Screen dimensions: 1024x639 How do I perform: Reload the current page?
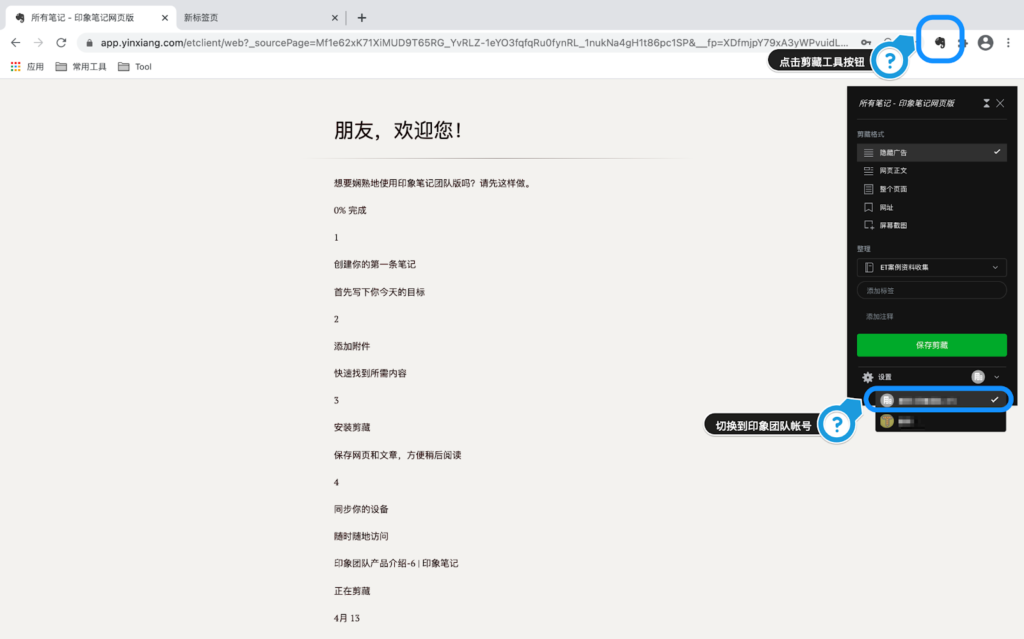coord(61,42)
